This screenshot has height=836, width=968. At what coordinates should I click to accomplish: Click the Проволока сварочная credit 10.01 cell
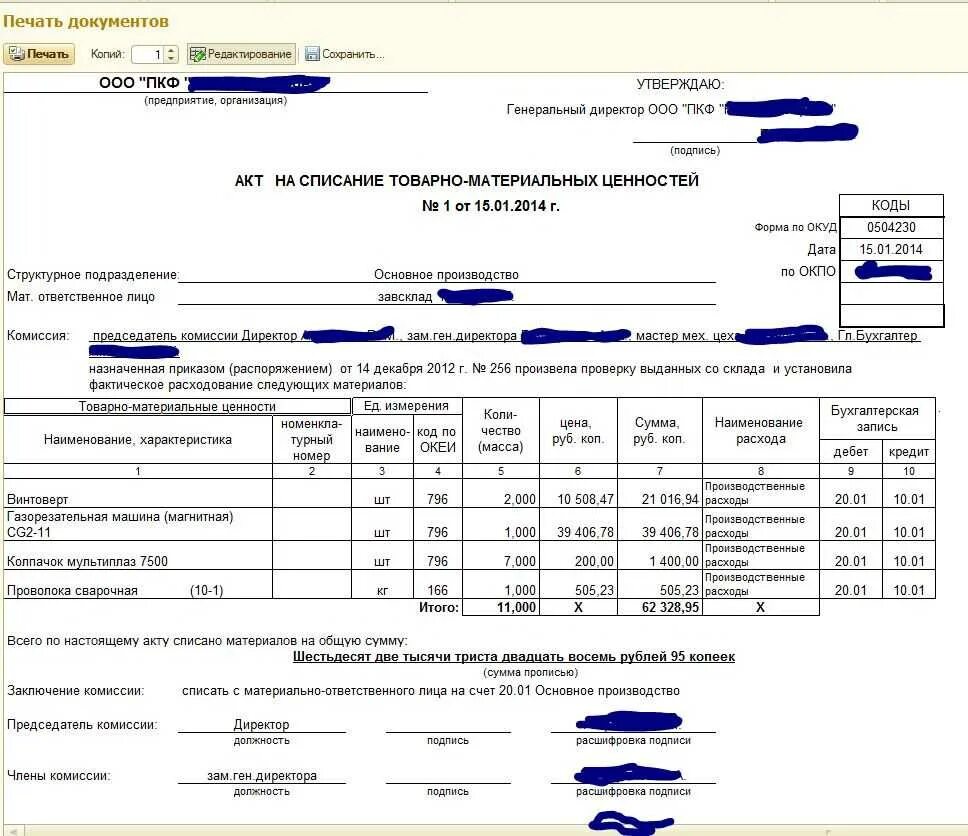coord(909,584)
